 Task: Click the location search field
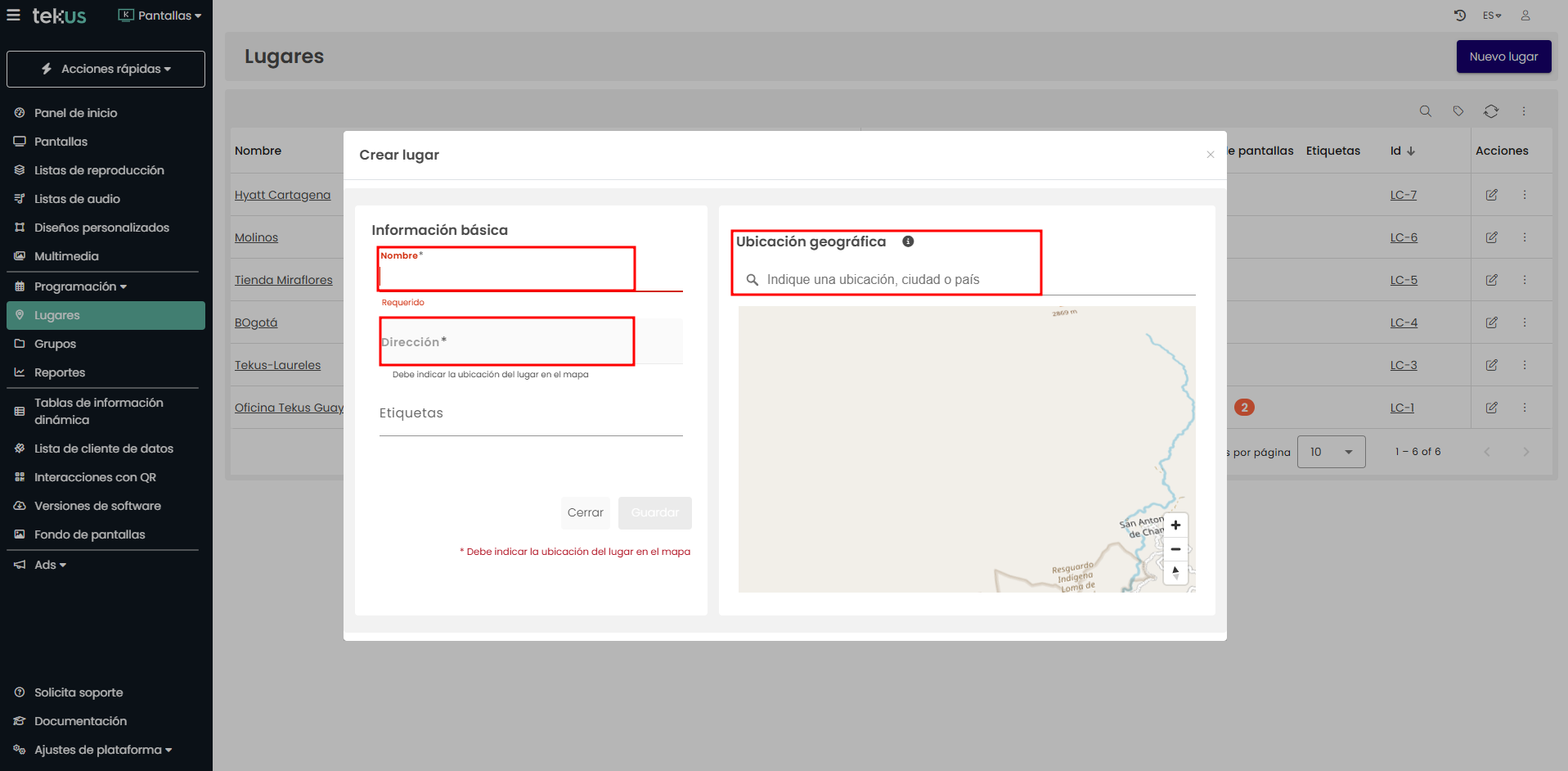pyautogui.click(x=973, y=280)
